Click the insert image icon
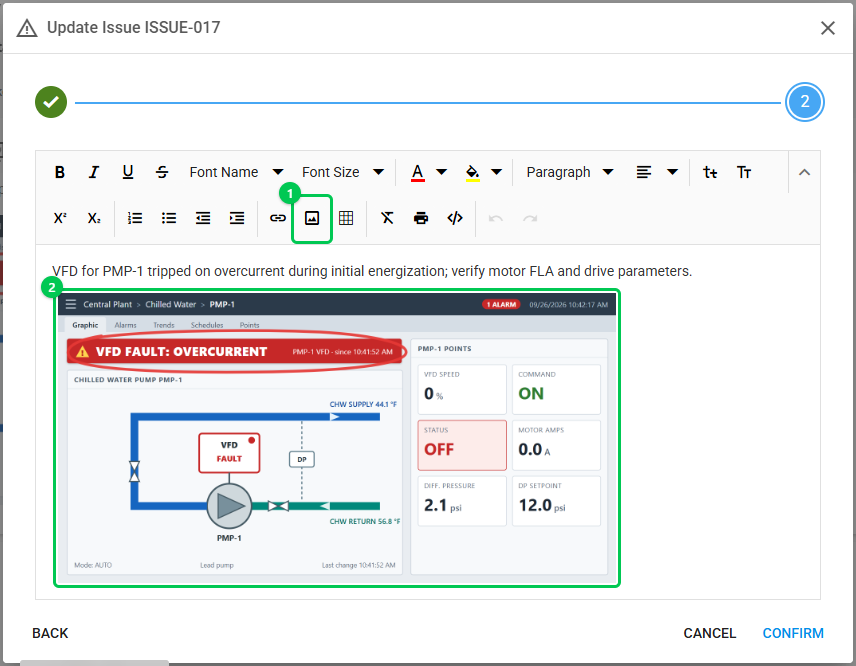 click(x=312, y=218)
